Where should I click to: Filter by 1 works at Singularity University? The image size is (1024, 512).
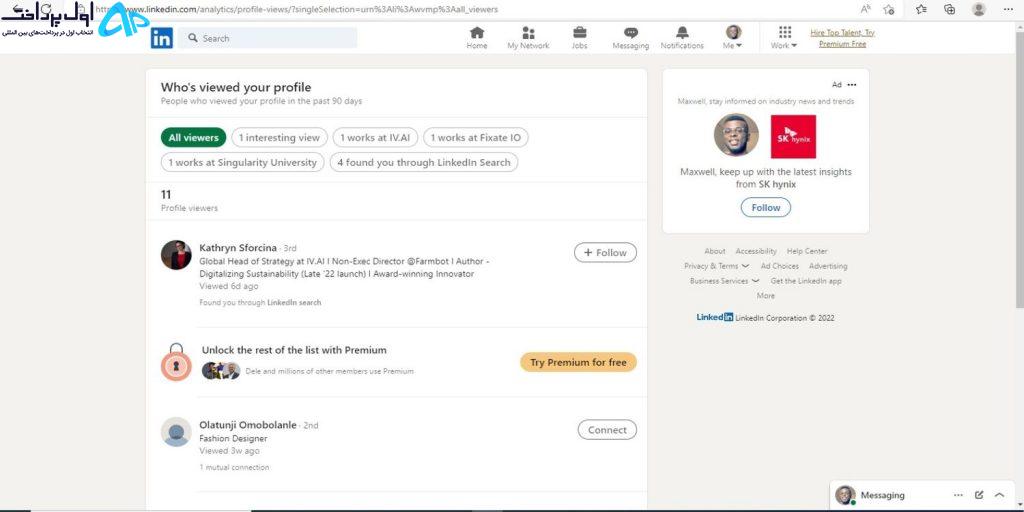point(242,162)
